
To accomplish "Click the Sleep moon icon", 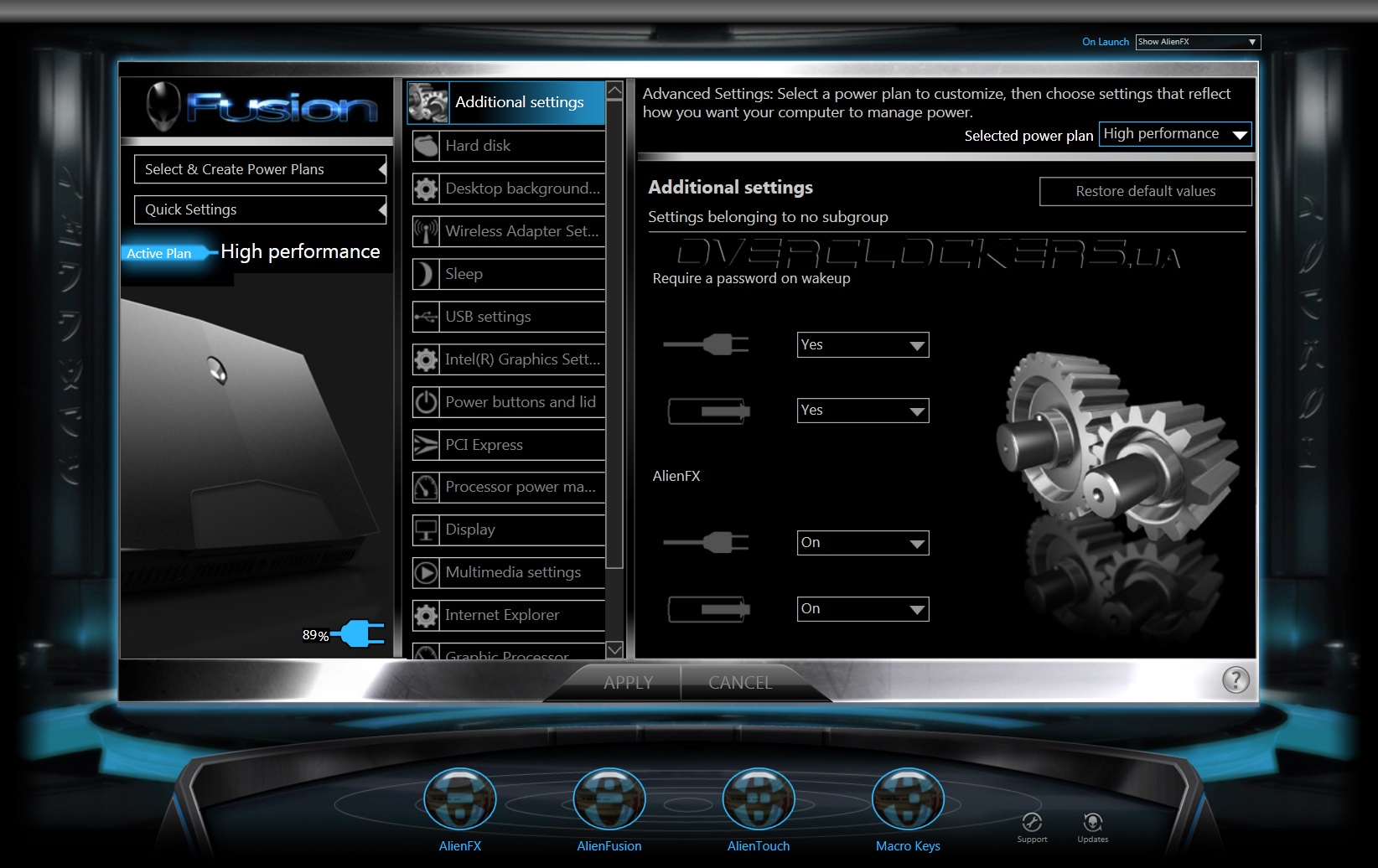I will pos(426,274).
